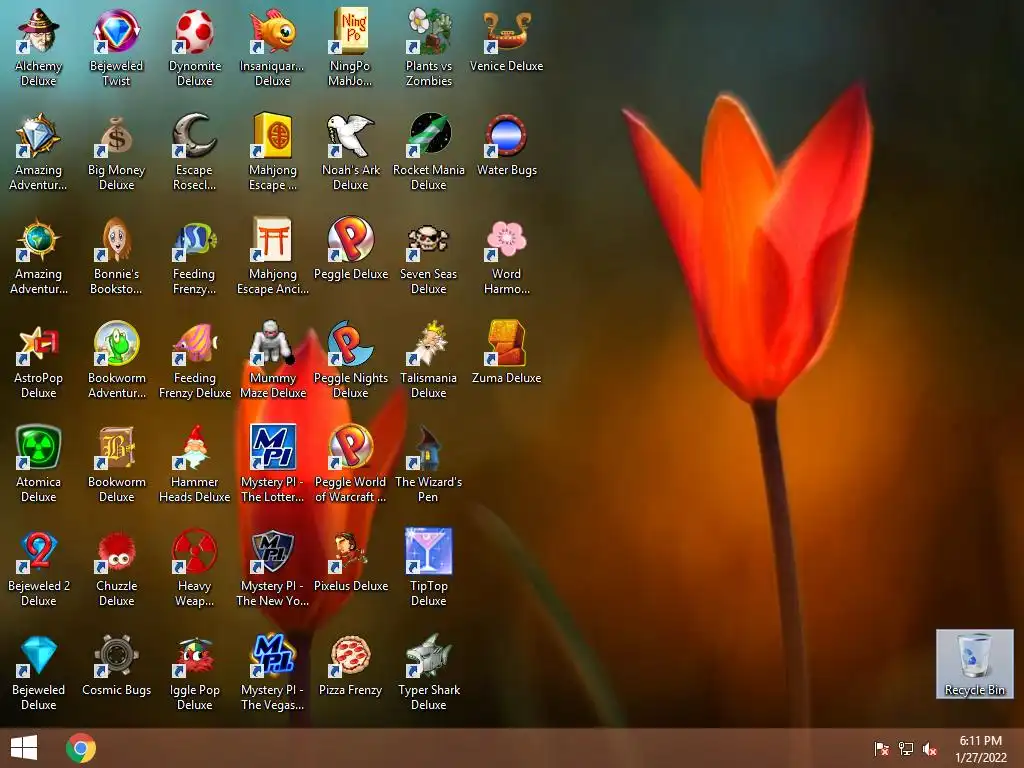The height and width of the screenshot is (768, 1024).
Task: Open the Windows Start menu
Action: coord(24,748)
